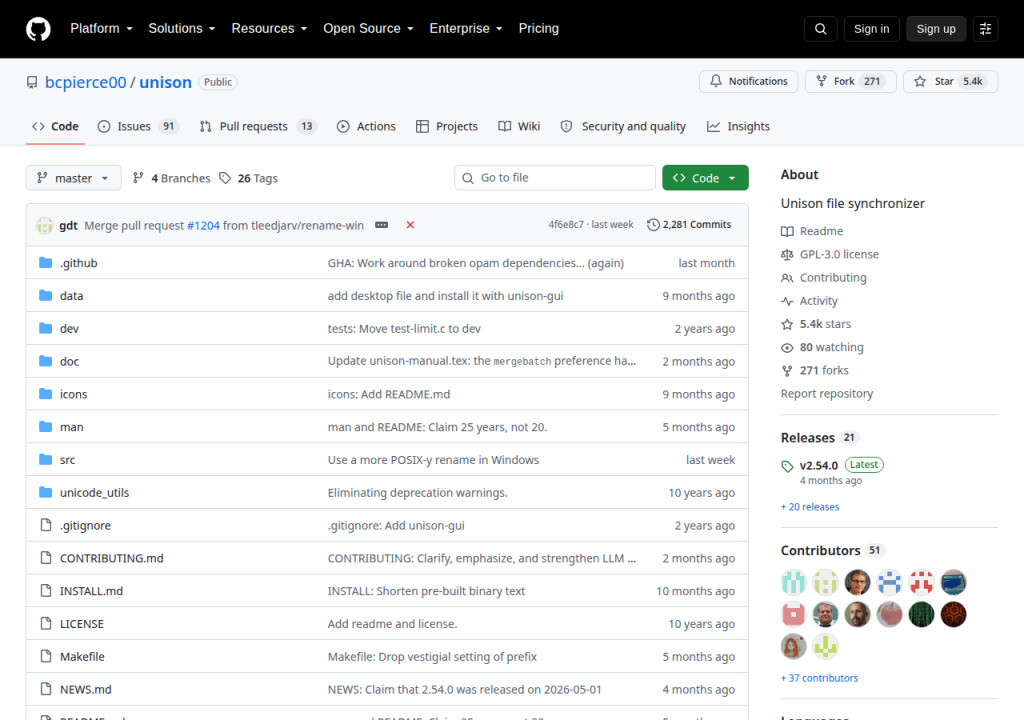Open the unicode_utils folder
1024x720 pixels.
click(94, 492)
